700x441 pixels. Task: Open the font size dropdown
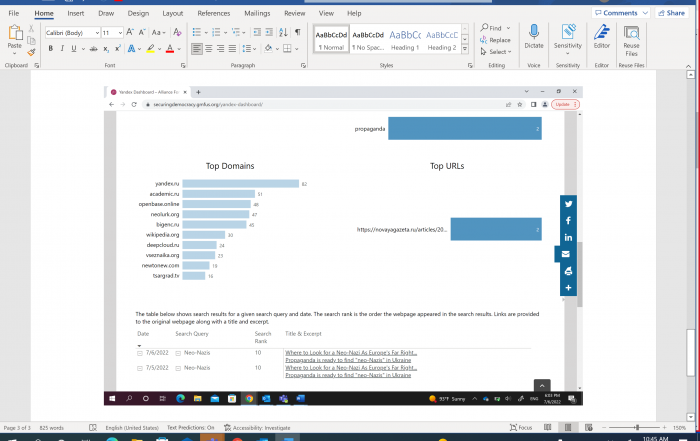[x=120, y=33]
